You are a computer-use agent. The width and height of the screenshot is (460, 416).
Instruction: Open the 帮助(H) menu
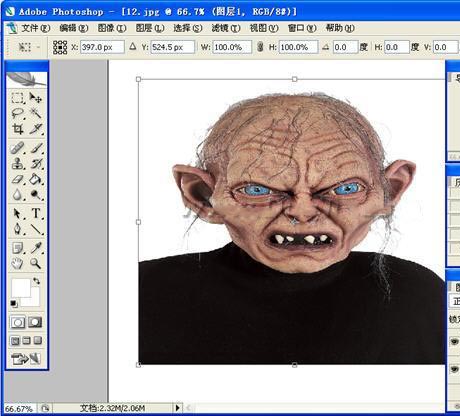(340, 28)
